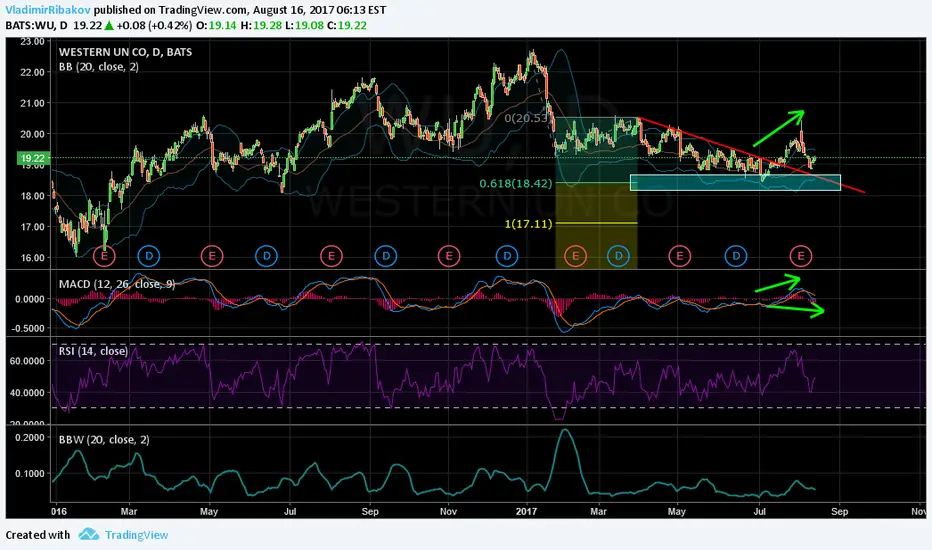Open the VladimirRibakov author profile link

point(48,10)
